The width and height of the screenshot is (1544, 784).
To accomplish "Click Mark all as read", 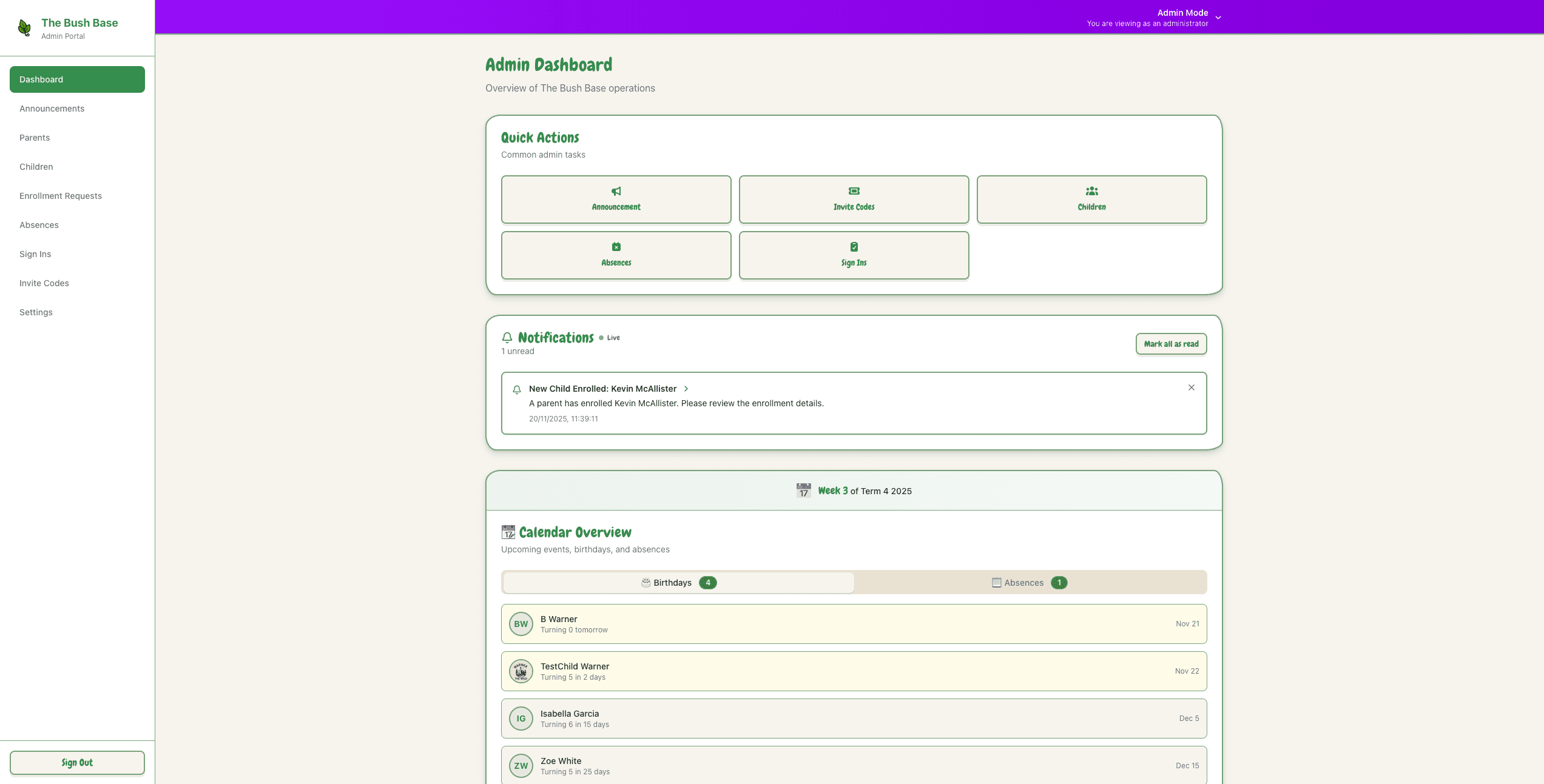I will pos(1171,344).
